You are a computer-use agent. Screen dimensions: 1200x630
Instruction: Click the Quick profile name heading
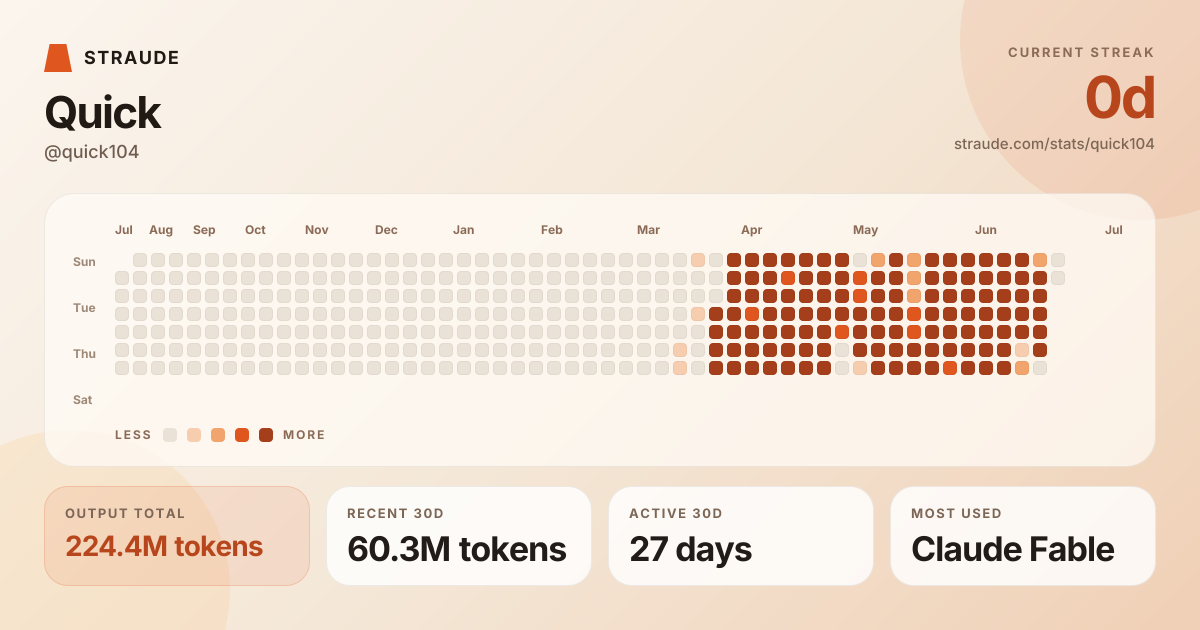coord(103,113)
